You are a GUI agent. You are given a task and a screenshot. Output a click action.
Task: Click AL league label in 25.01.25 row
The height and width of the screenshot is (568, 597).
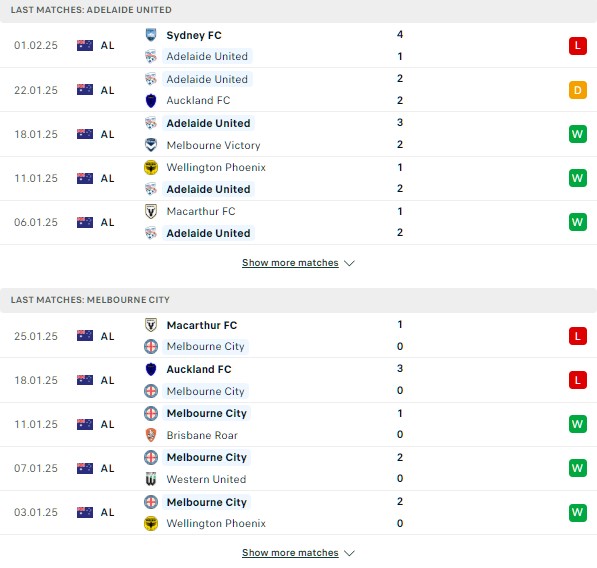[107, 336]
